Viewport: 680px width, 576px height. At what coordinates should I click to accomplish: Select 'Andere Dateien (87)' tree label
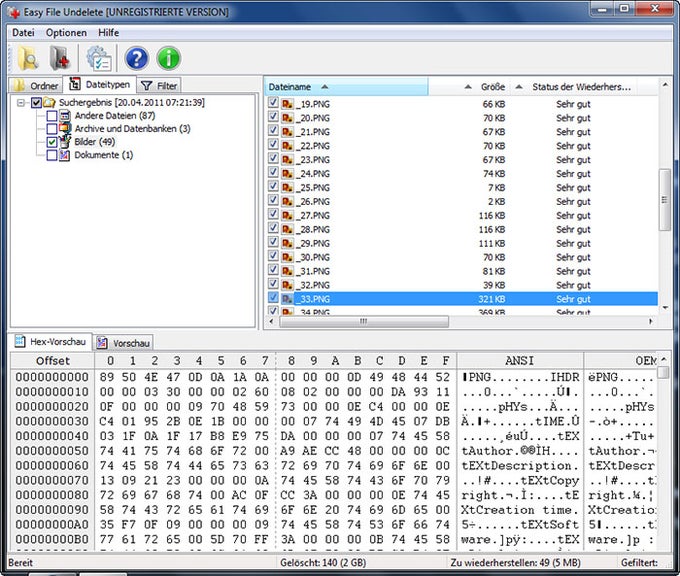tap(114, 116)
